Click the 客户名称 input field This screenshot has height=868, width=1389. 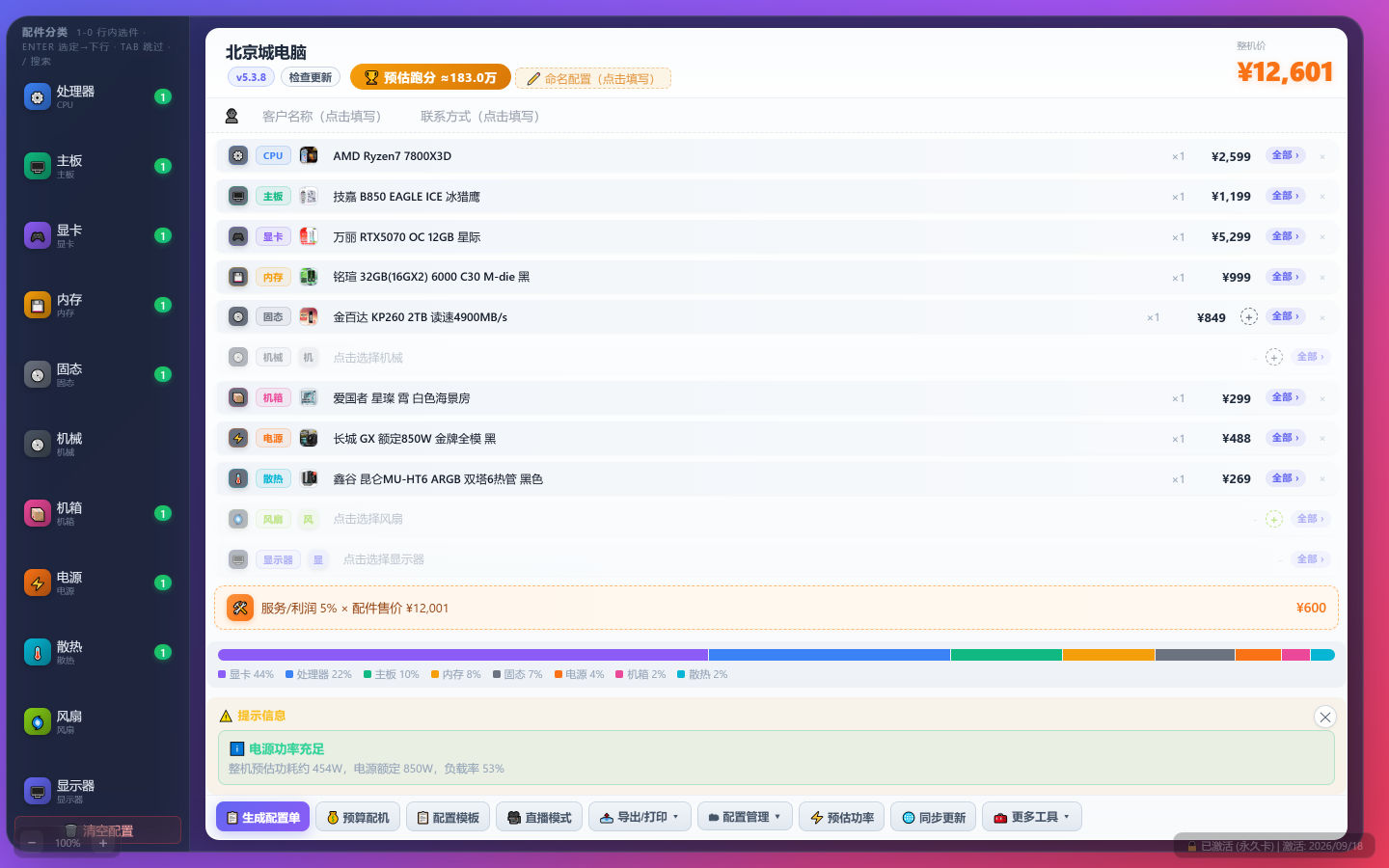coord(322,116)
